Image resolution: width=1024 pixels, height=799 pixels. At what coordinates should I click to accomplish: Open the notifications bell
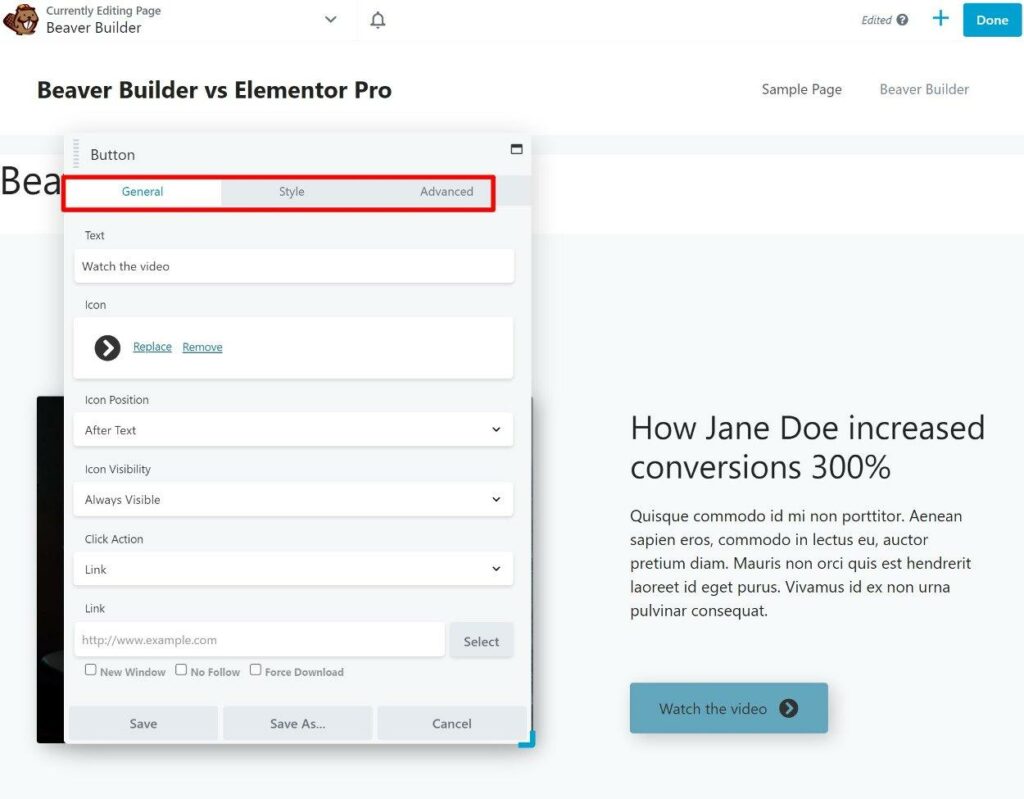click(377, 20)
